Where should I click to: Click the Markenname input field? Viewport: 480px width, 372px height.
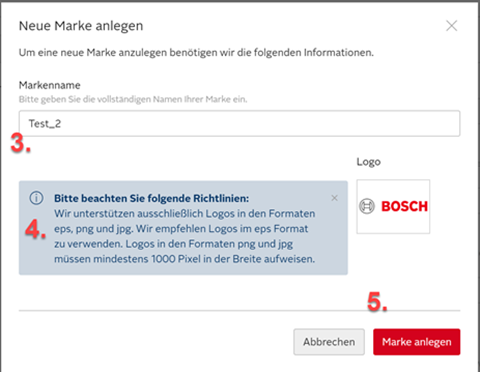(x=239, y=123)
